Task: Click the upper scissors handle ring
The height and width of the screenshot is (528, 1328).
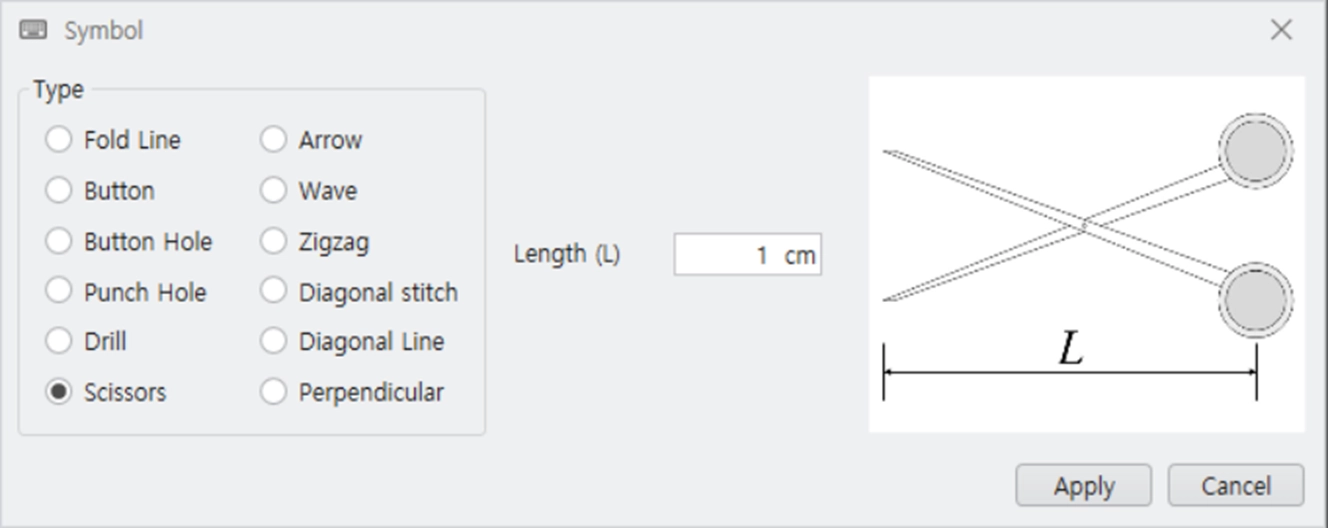Action: pos(1256,152)
